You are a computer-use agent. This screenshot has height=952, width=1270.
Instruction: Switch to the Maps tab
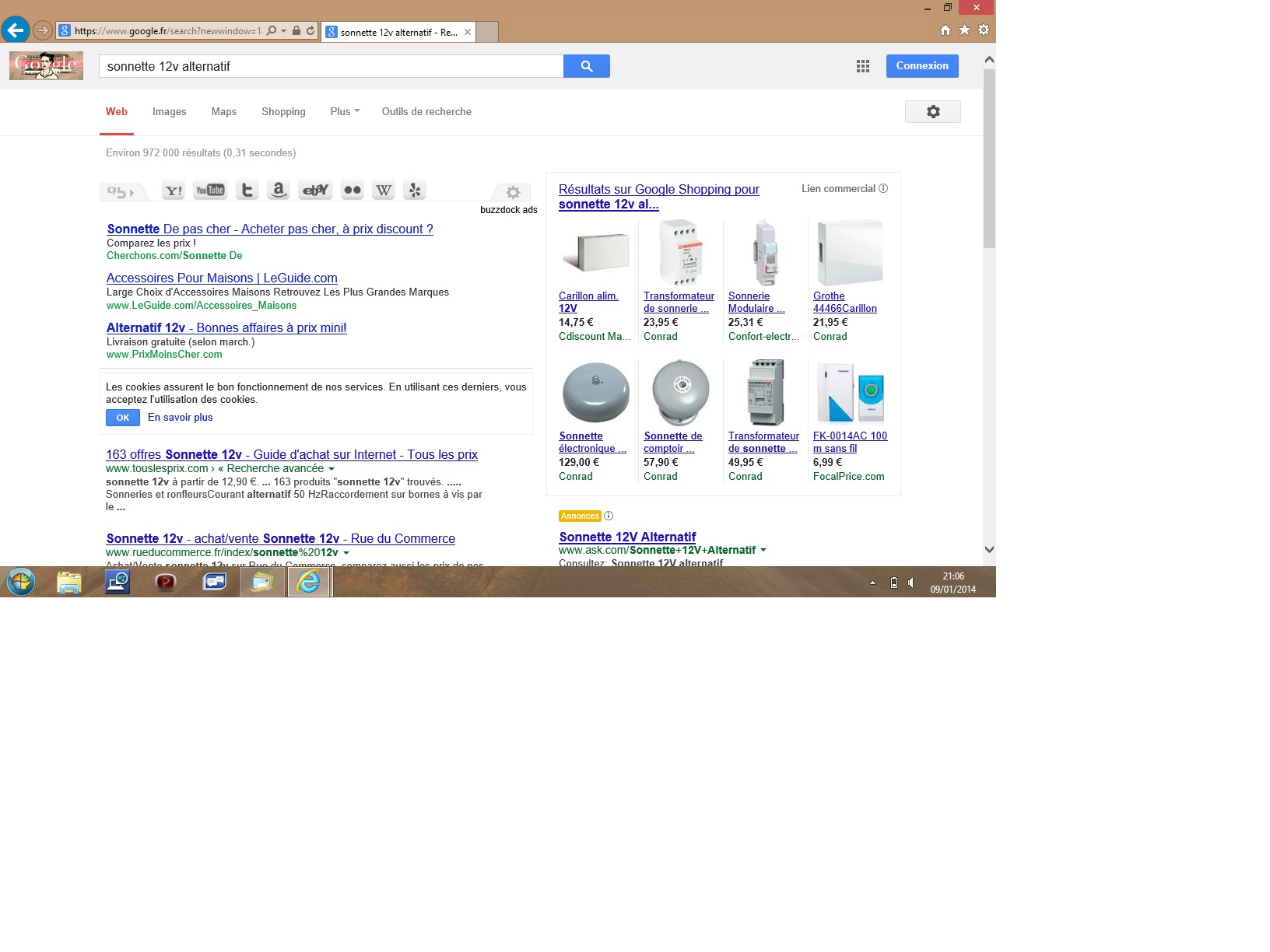tap(224, 111)
